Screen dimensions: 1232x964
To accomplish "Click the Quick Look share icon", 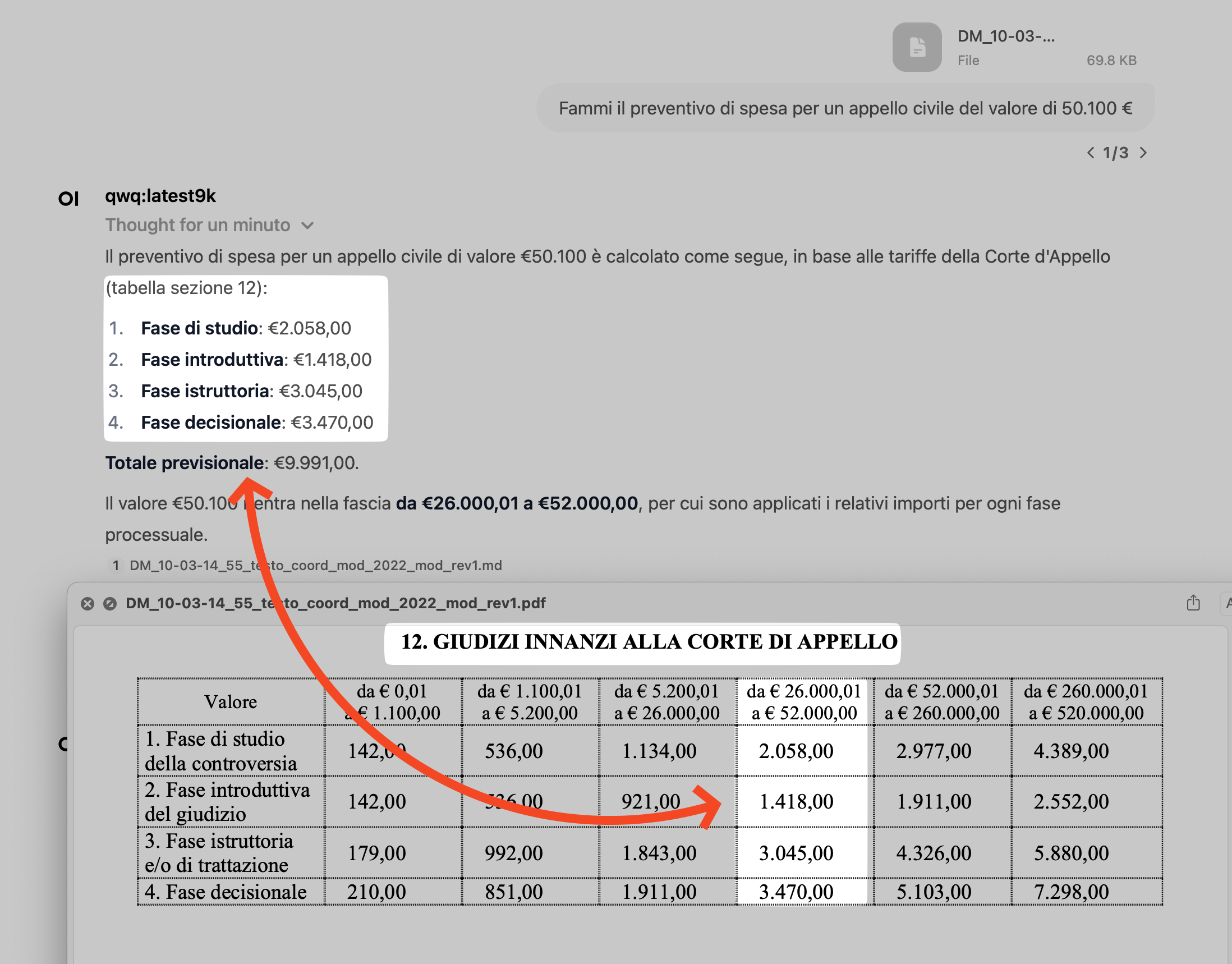I will [1193, 603].
